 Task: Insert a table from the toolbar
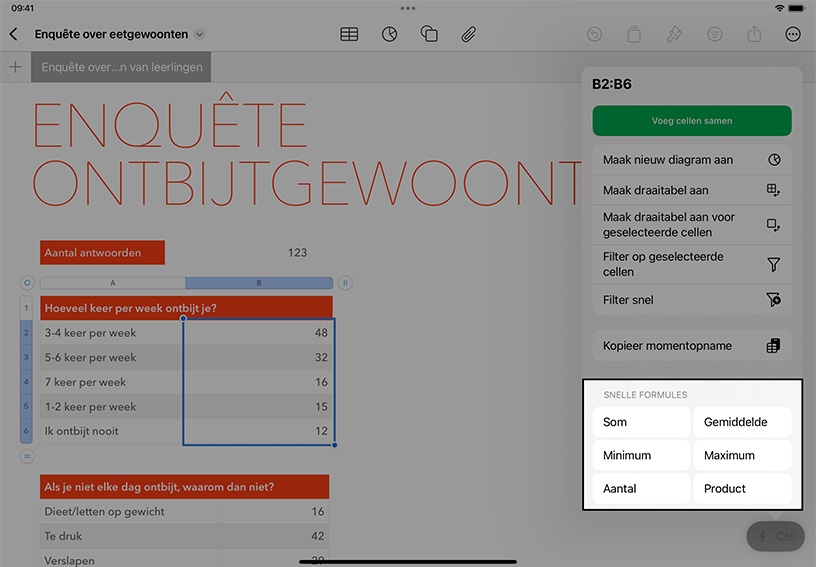coord(349,34)
